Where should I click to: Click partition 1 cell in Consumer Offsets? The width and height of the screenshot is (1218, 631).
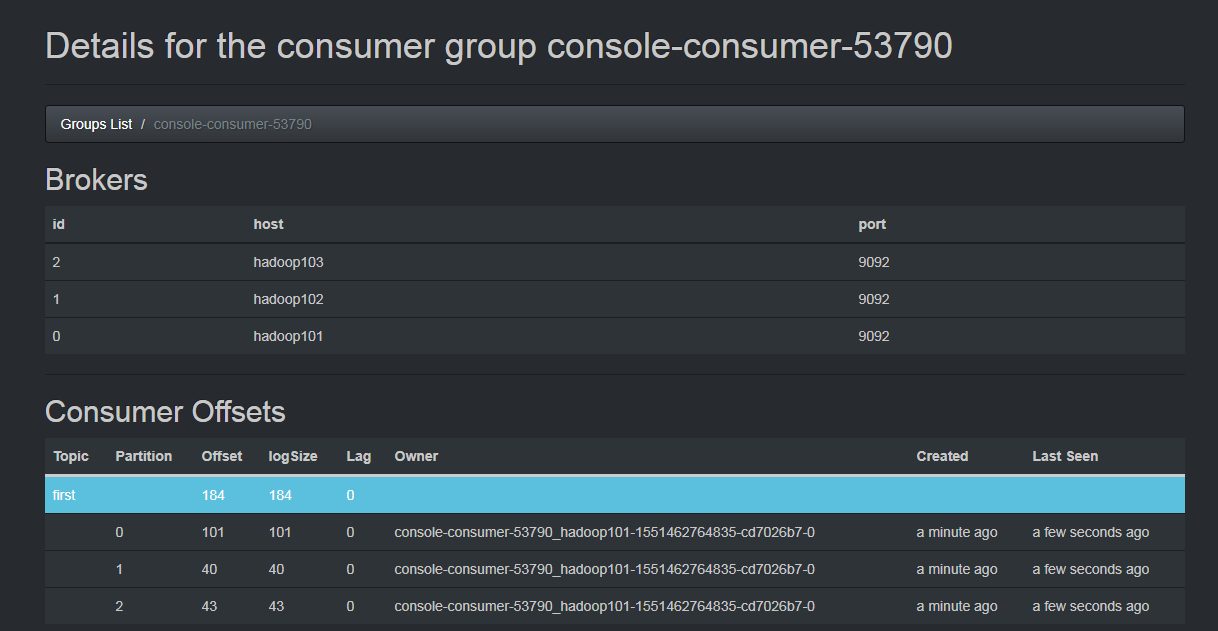pyautogui.click(x=120, y=569)
